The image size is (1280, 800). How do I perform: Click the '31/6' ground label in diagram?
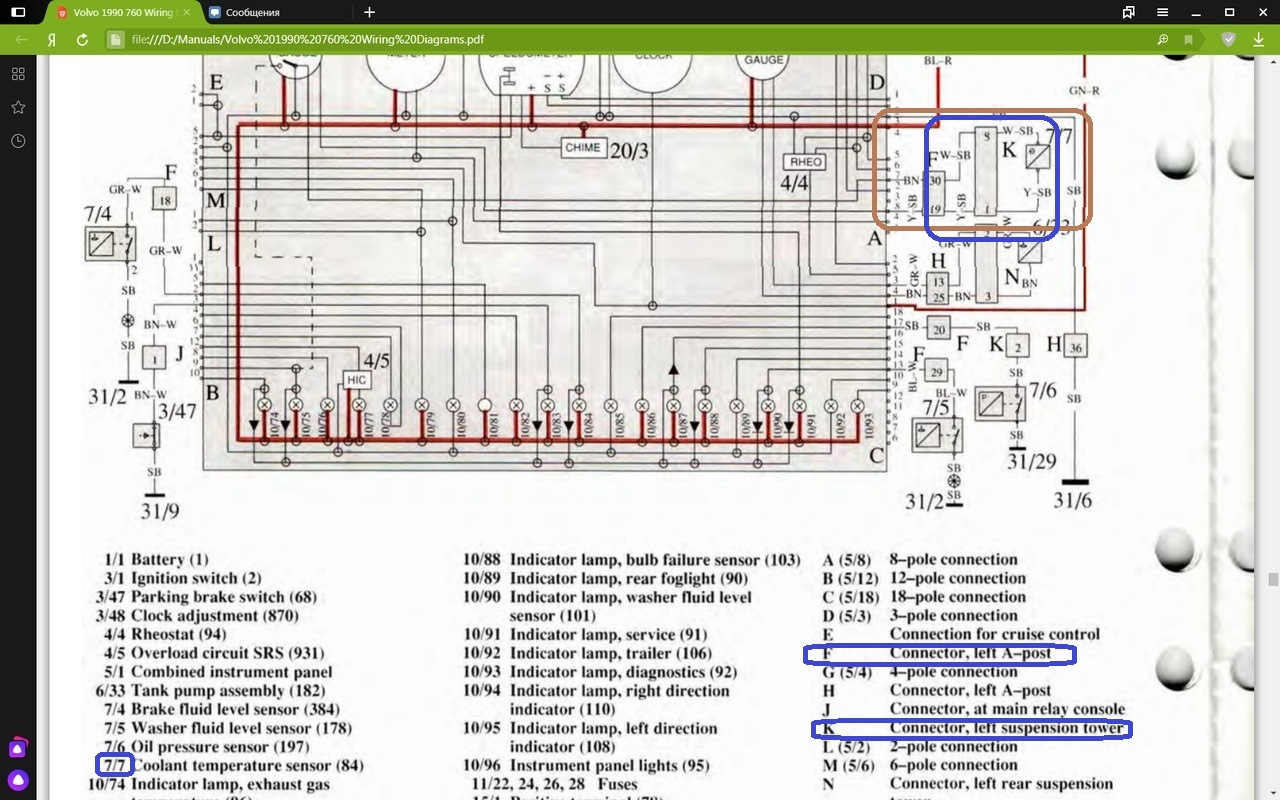tap(1072, 500)
